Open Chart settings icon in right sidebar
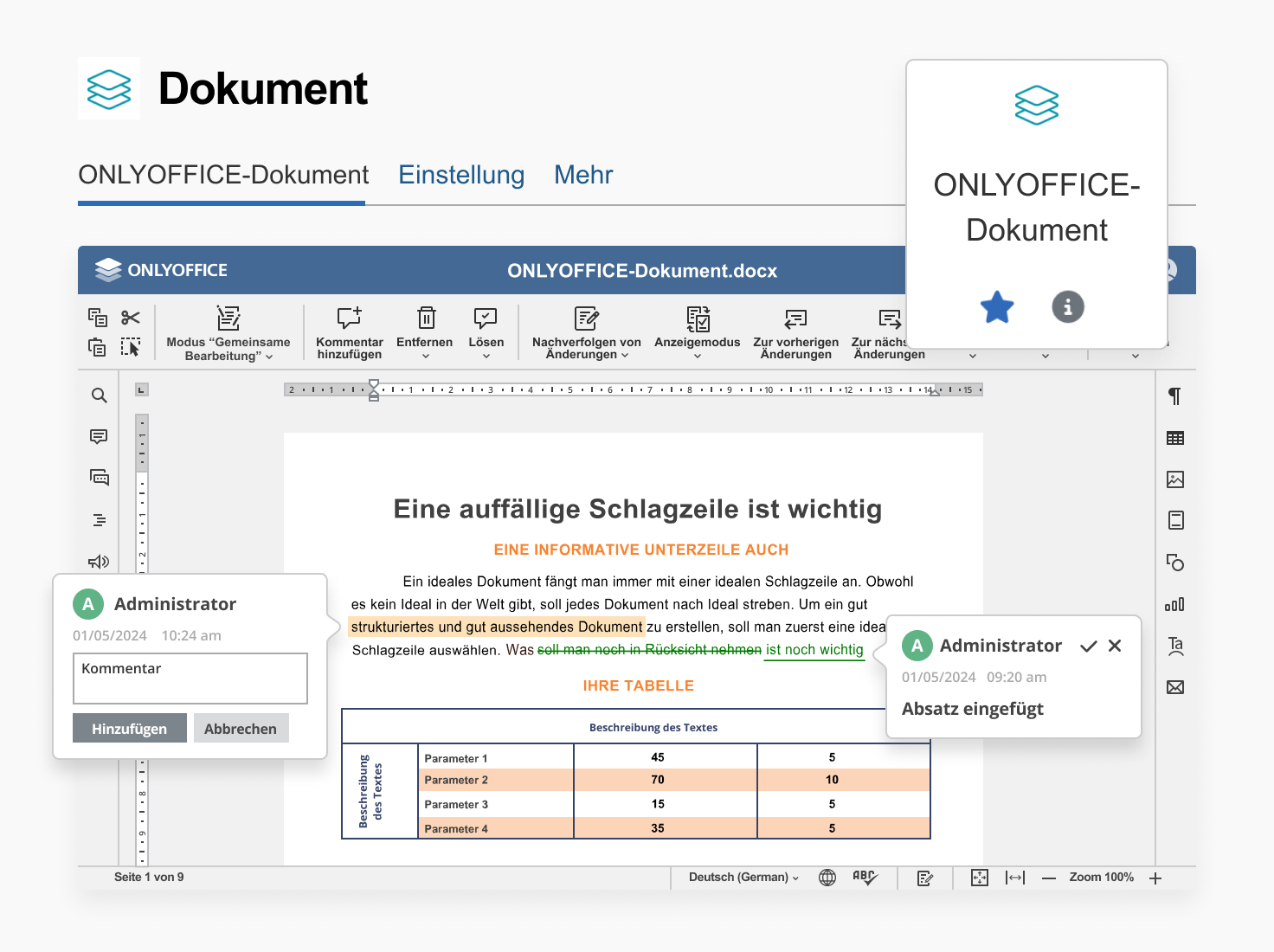1274x952 pixels. [1175, 604]
